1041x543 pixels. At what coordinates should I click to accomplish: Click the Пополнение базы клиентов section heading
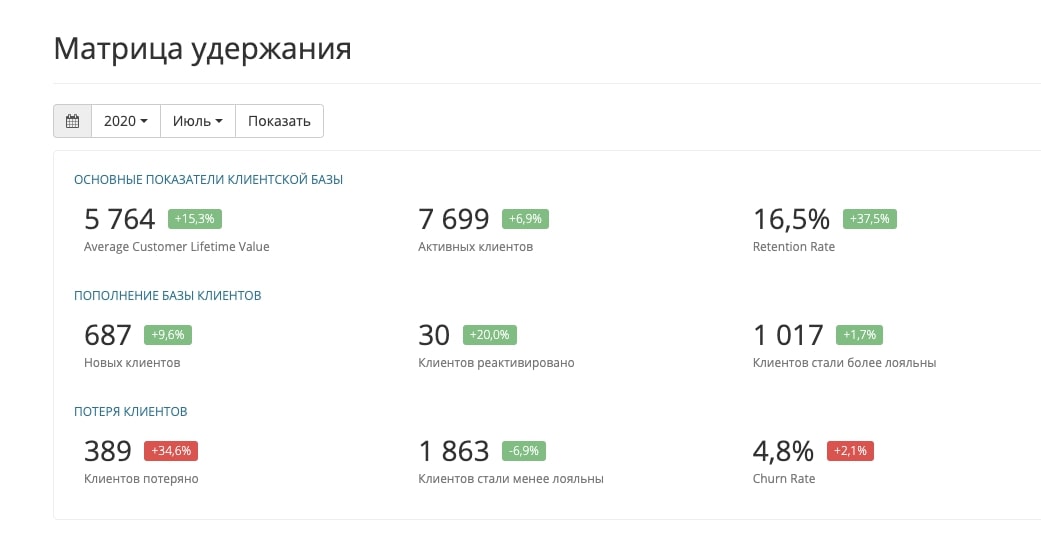(x=168, y=296)
